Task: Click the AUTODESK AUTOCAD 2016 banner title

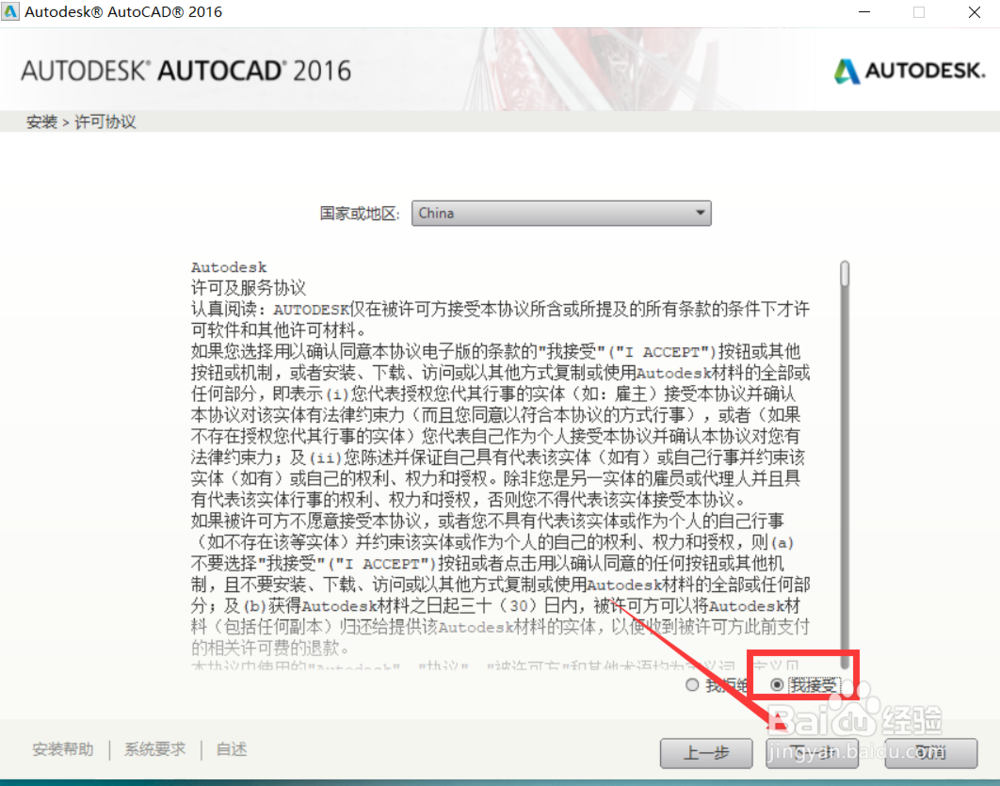Action: point(186,70)
